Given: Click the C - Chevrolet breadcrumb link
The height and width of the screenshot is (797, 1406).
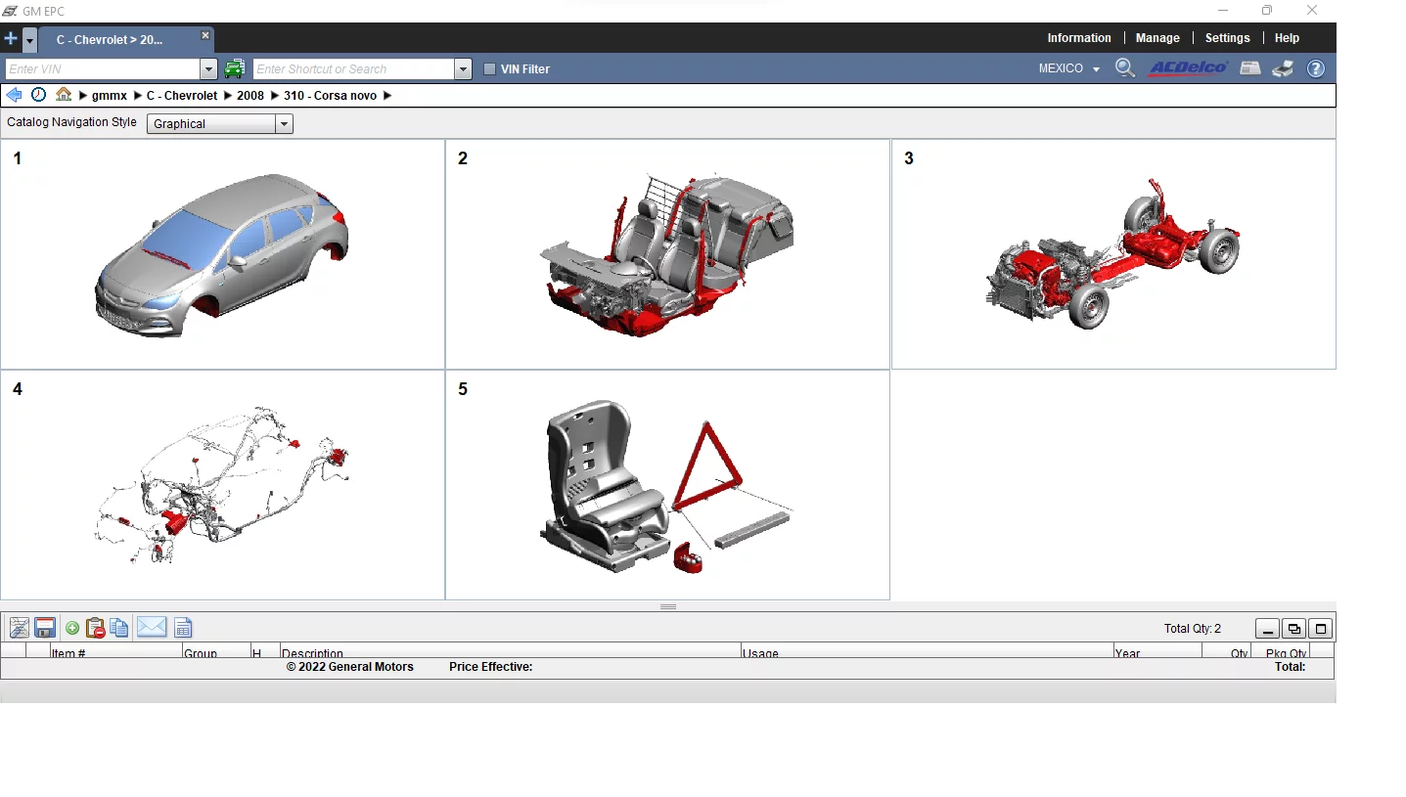Looking at the screenshot, I should [181, 96].
